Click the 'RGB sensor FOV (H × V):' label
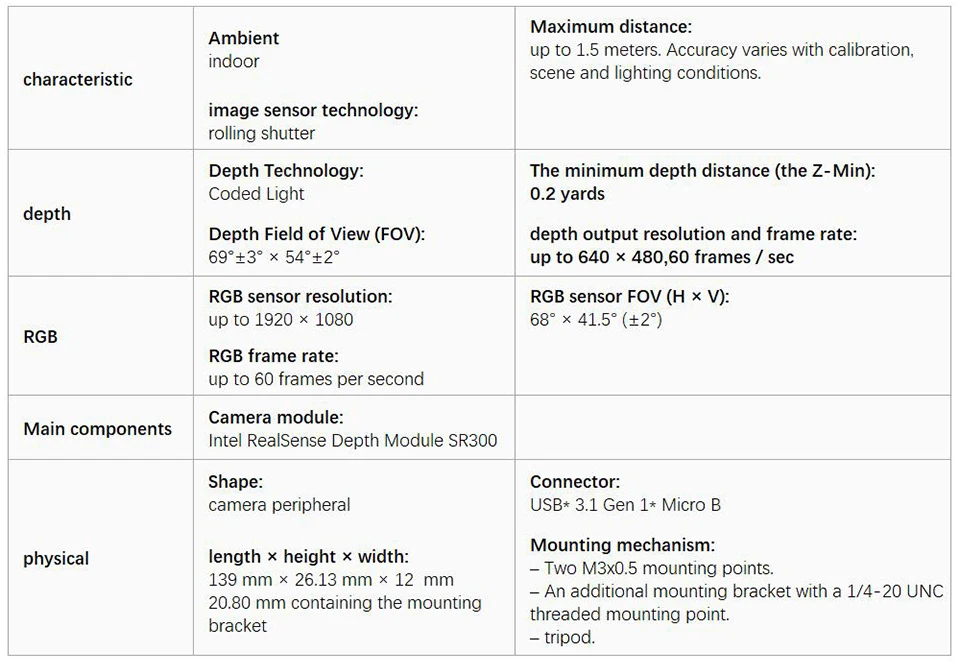 tap(630, 297)
